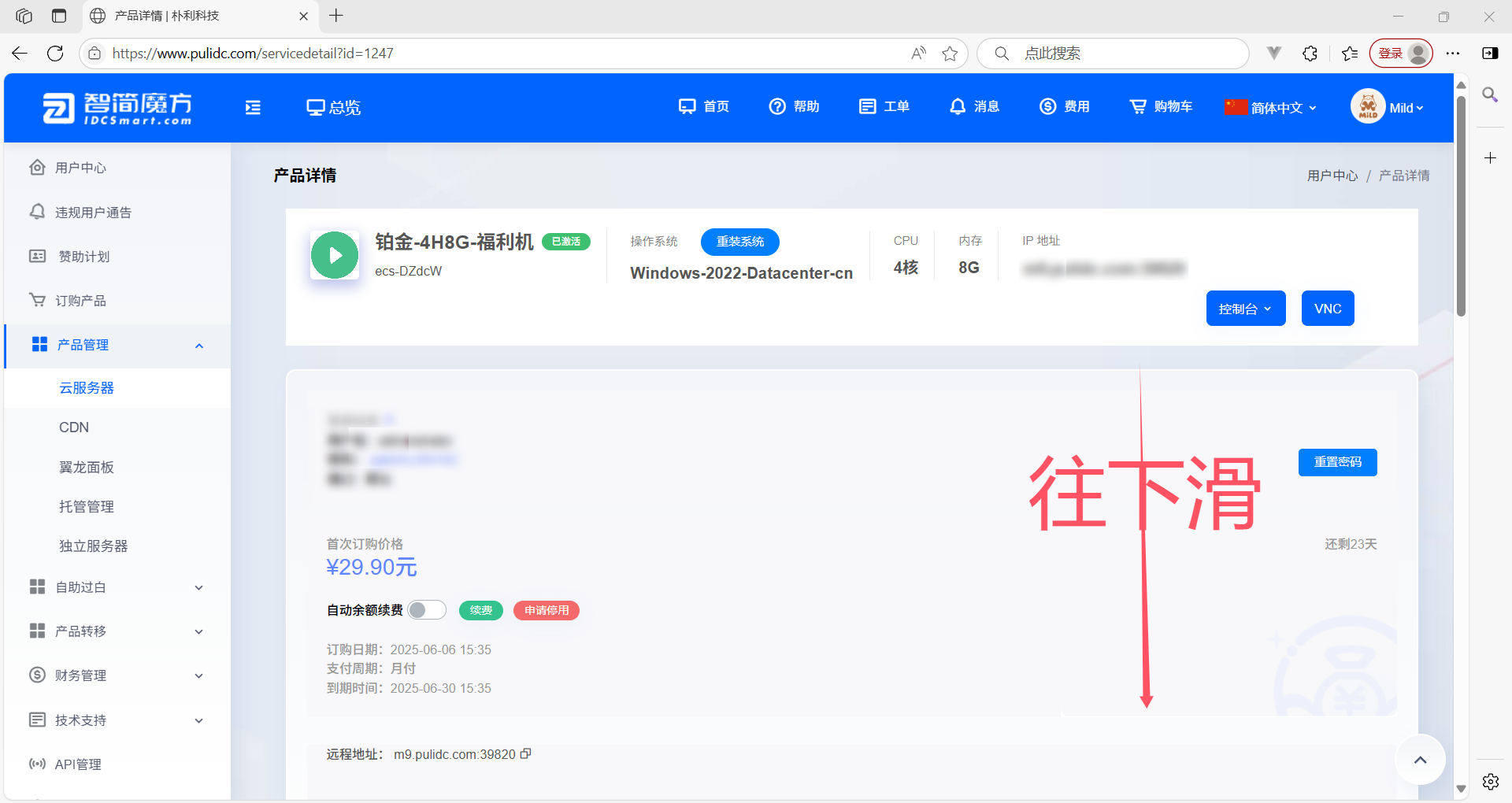Click the 登录 profile sign-in button
Viewport: 1512px width, 803px height.
(1402, 54)
